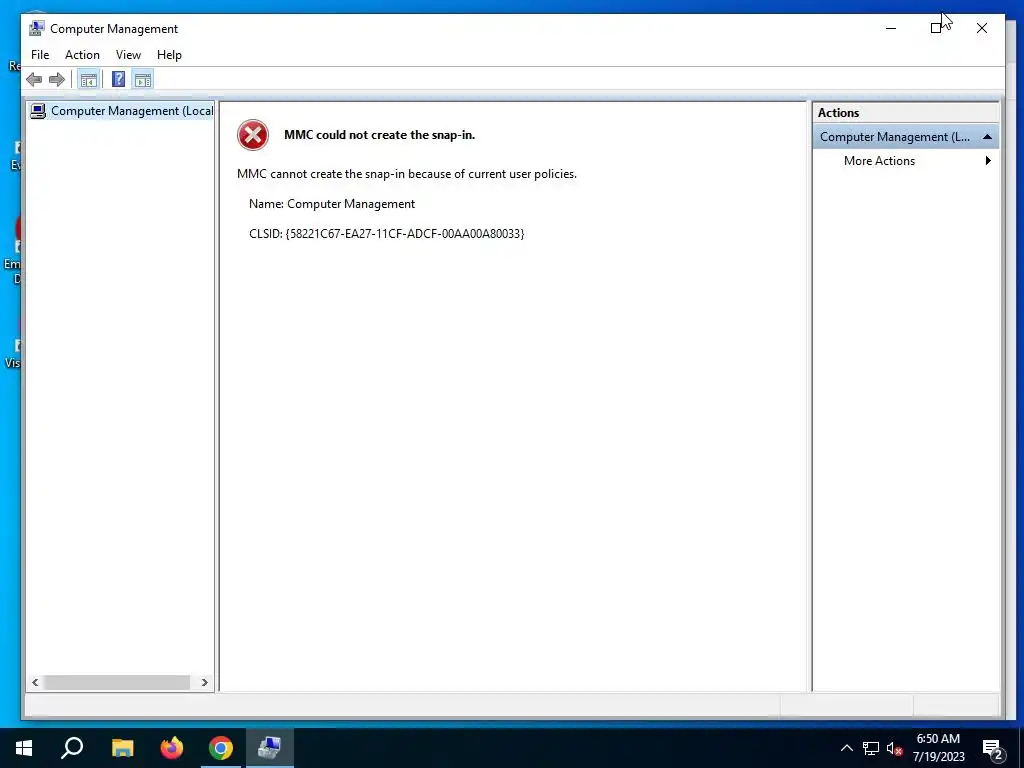Maximize the Computer Management window

click(936, 28)
